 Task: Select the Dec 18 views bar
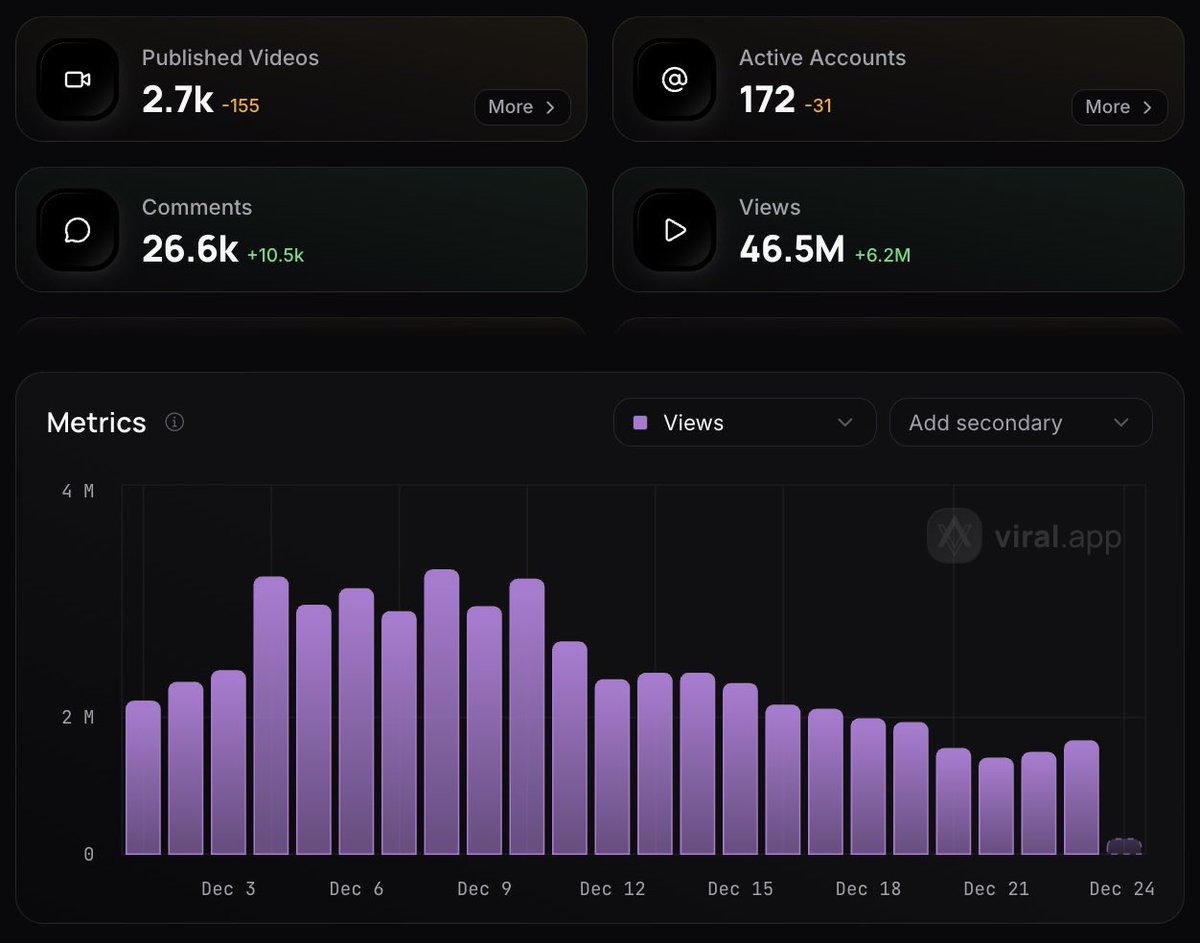tap(868, 787)
